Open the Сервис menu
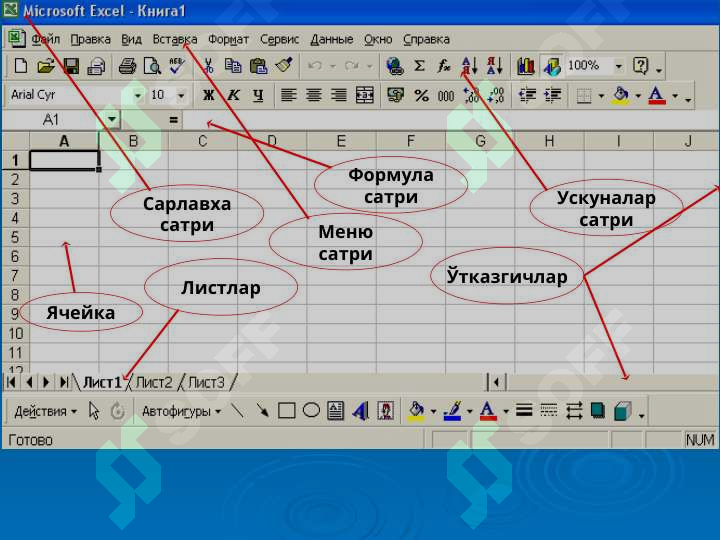 (279, 39)
